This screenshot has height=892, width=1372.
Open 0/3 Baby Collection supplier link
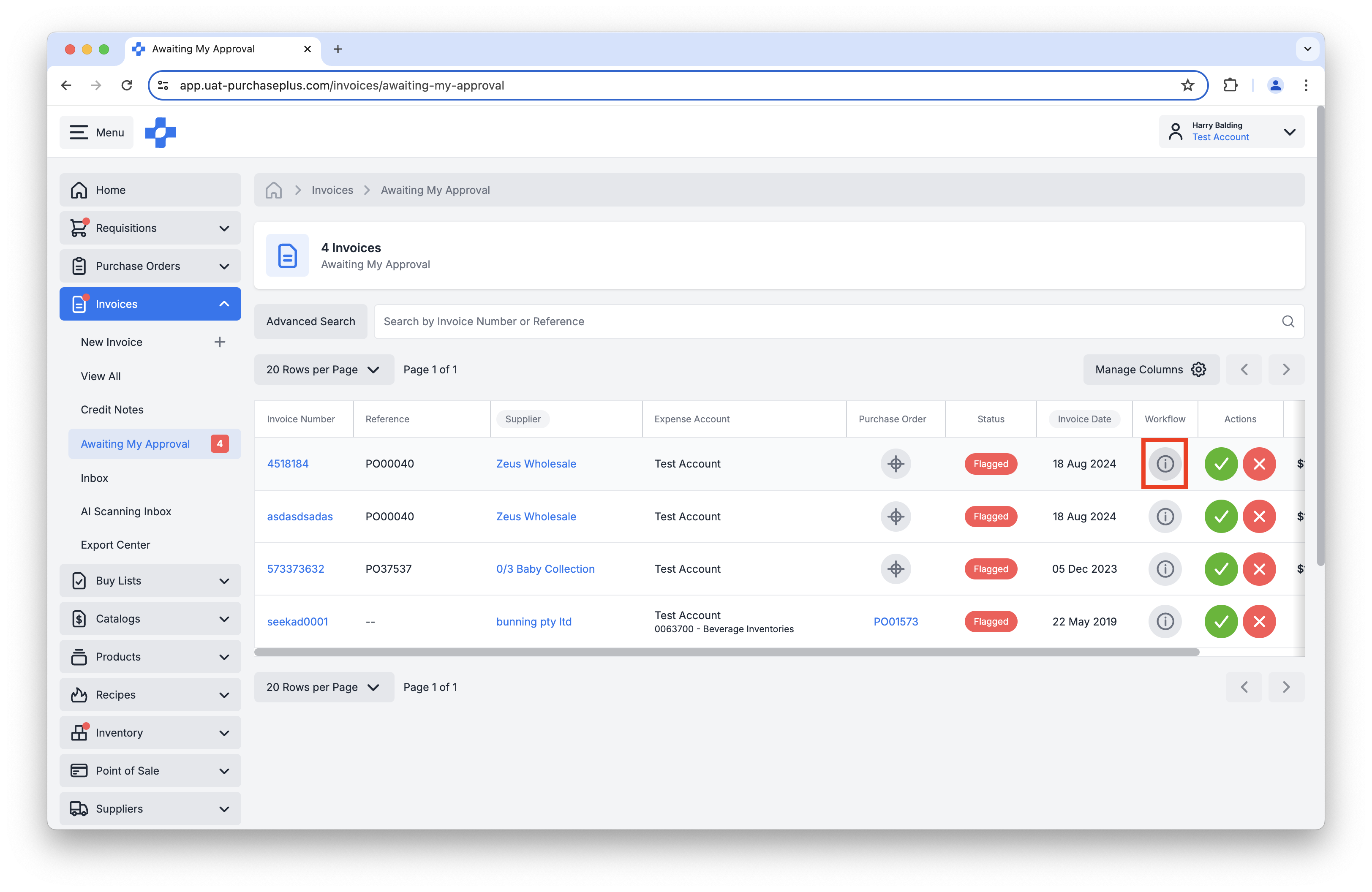point(545,569)
